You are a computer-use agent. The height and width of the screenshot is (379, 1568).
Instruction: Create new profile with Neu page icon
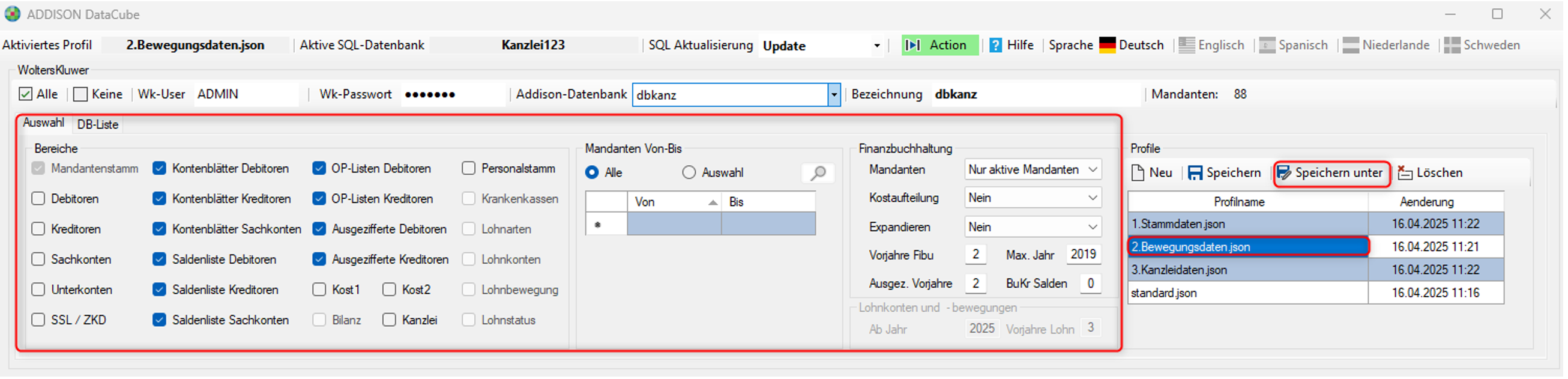point(1138,173)
